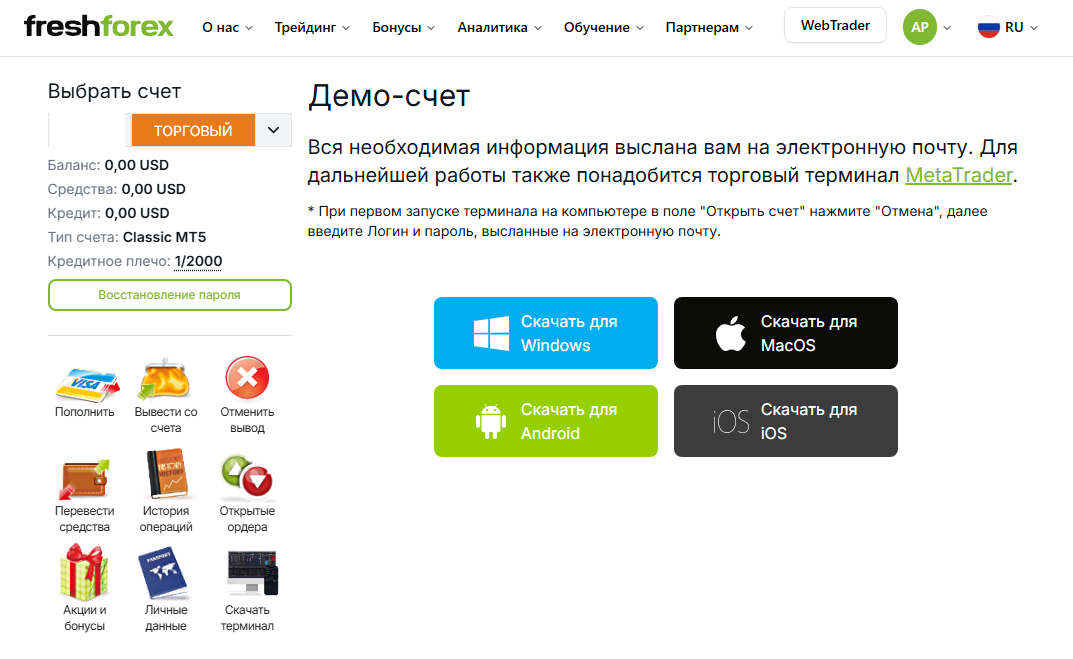1073x659 pixels.
Task: Open История операций book icon
Action: pos(166,474)
